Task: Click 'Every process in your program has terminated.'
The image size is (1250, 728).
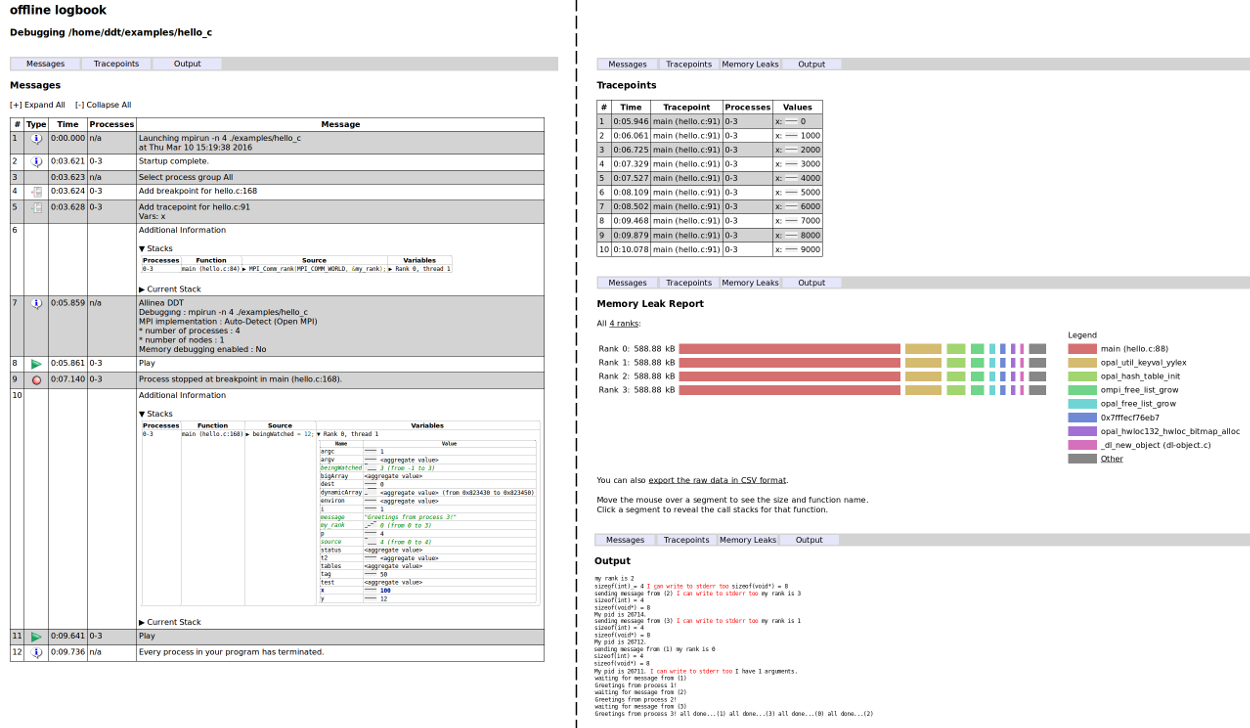Action: [x=231, y=652]
